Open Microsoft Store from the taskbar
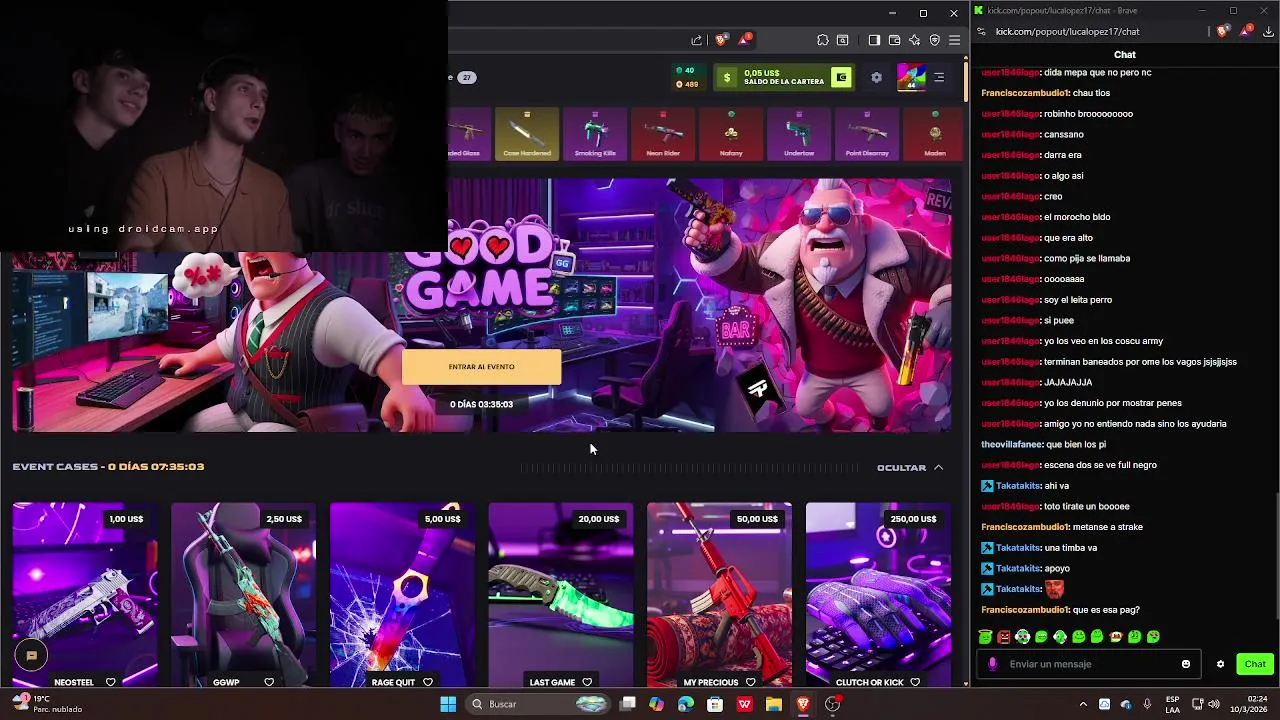Image resolution: width=1280 pixels, height=720 pixels. 715,704
